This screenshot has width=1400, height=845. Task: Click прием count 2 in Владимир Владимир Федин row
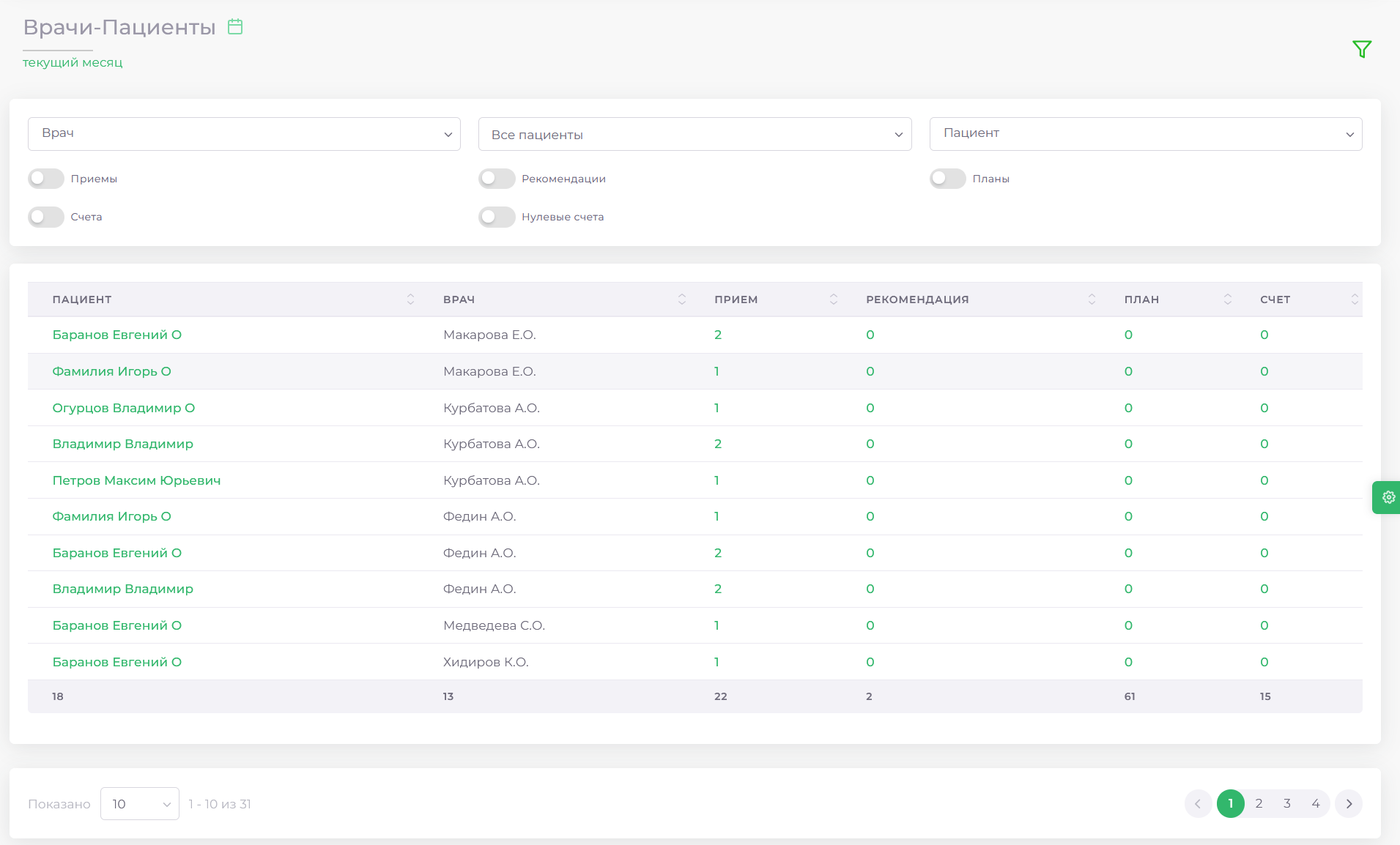[x=718, y=589]
